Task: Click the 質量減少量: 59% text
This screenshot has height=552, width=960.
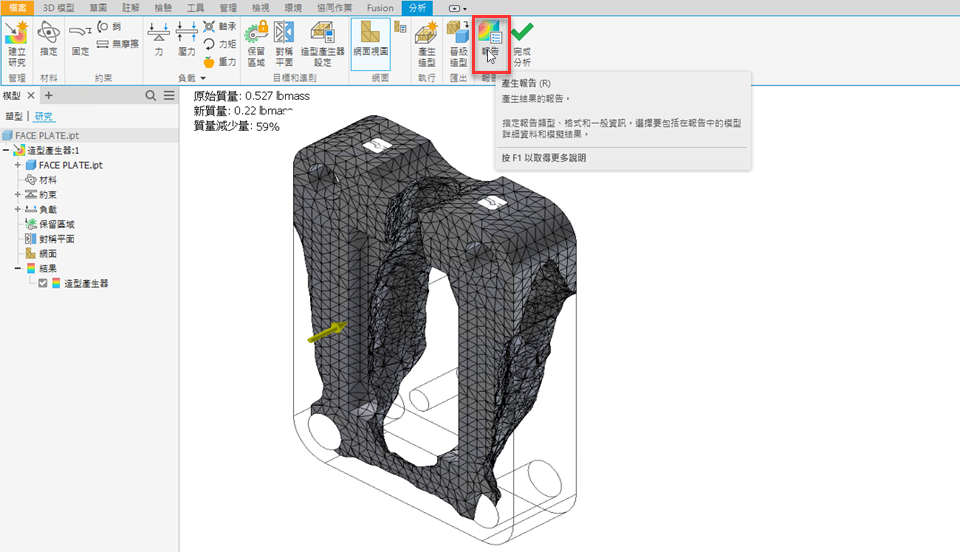Action: 236,127
